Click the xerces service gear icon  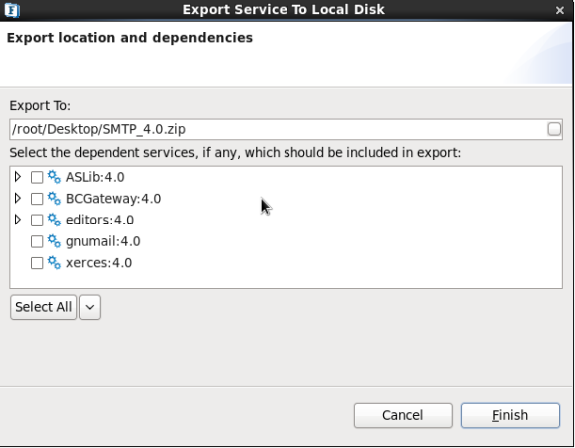(x=54, y=263)
